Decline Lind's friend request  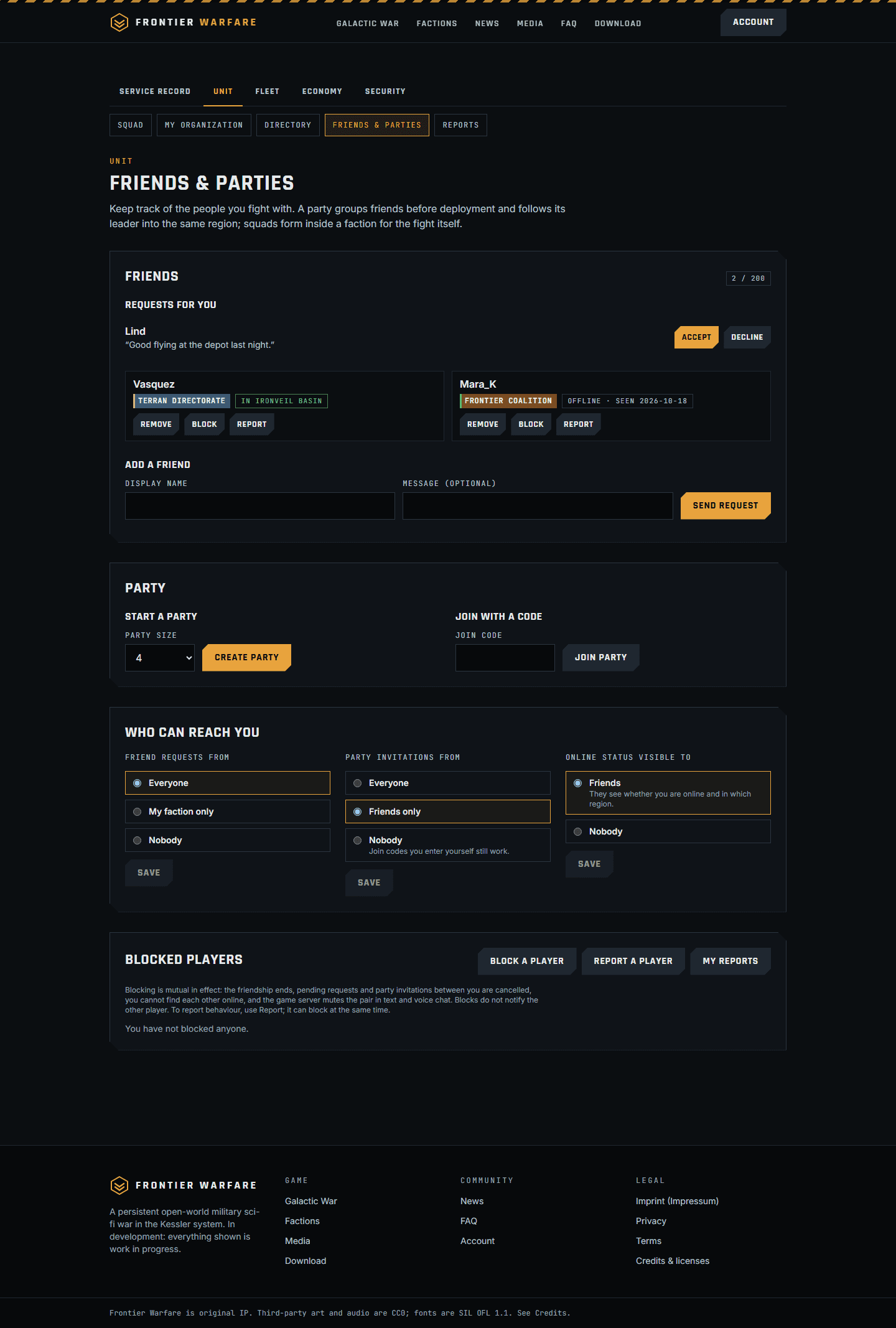[747, 337]
